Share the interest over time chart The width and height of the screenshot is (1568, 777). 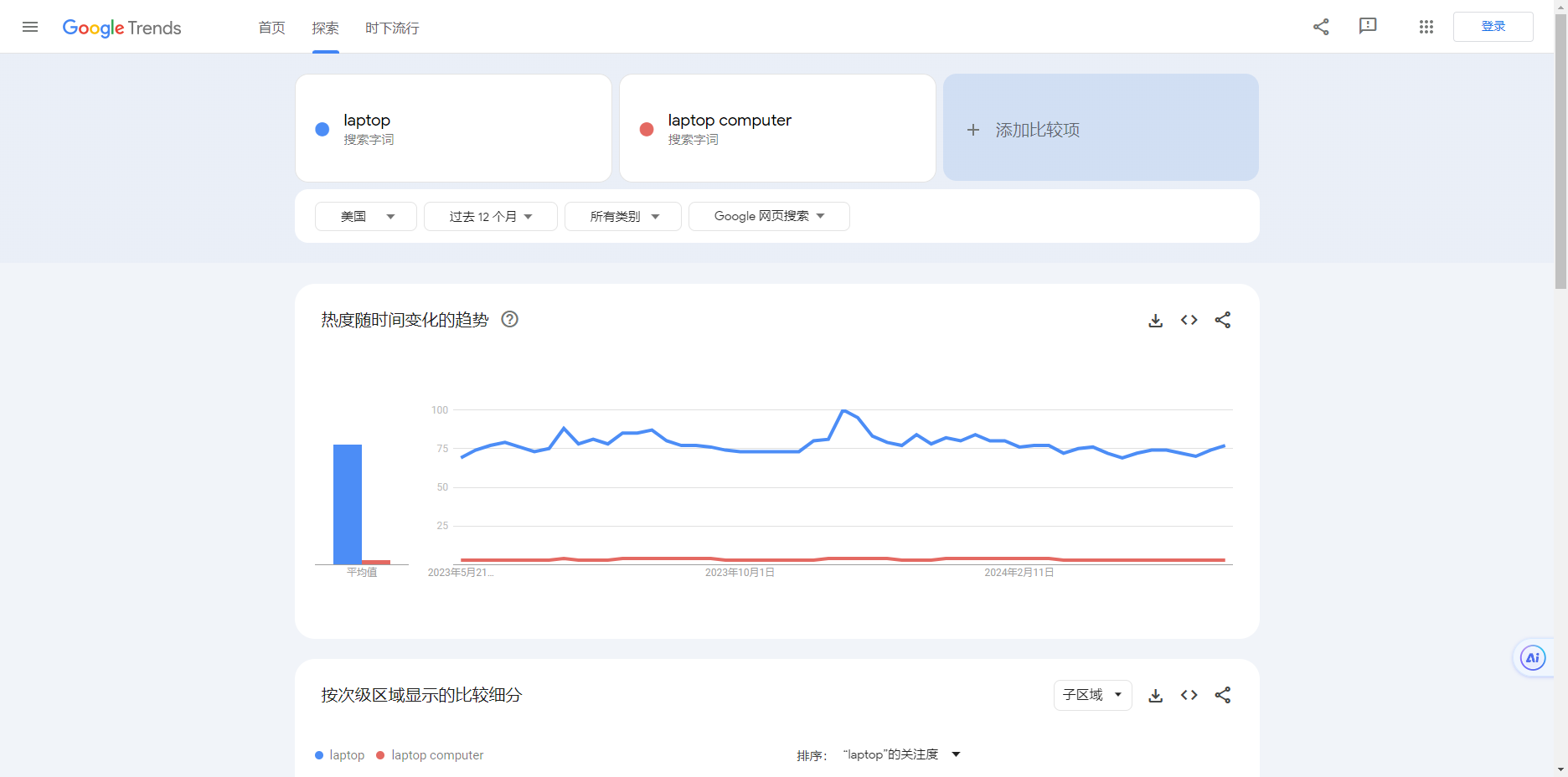[1223, 320]
